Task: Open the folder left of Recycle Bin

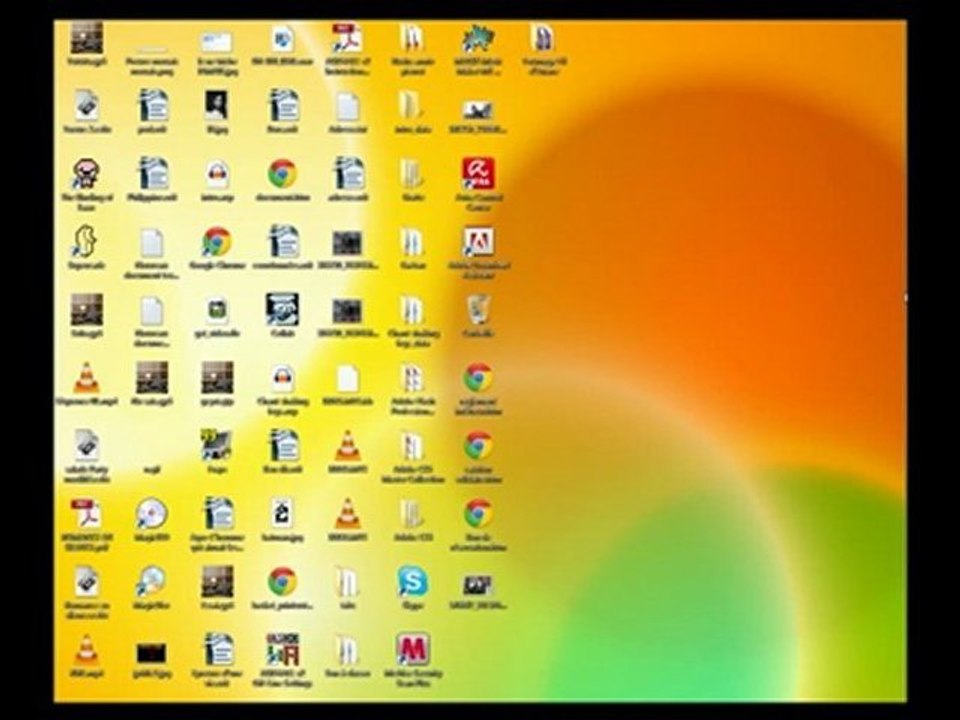Action: point(413,310)
